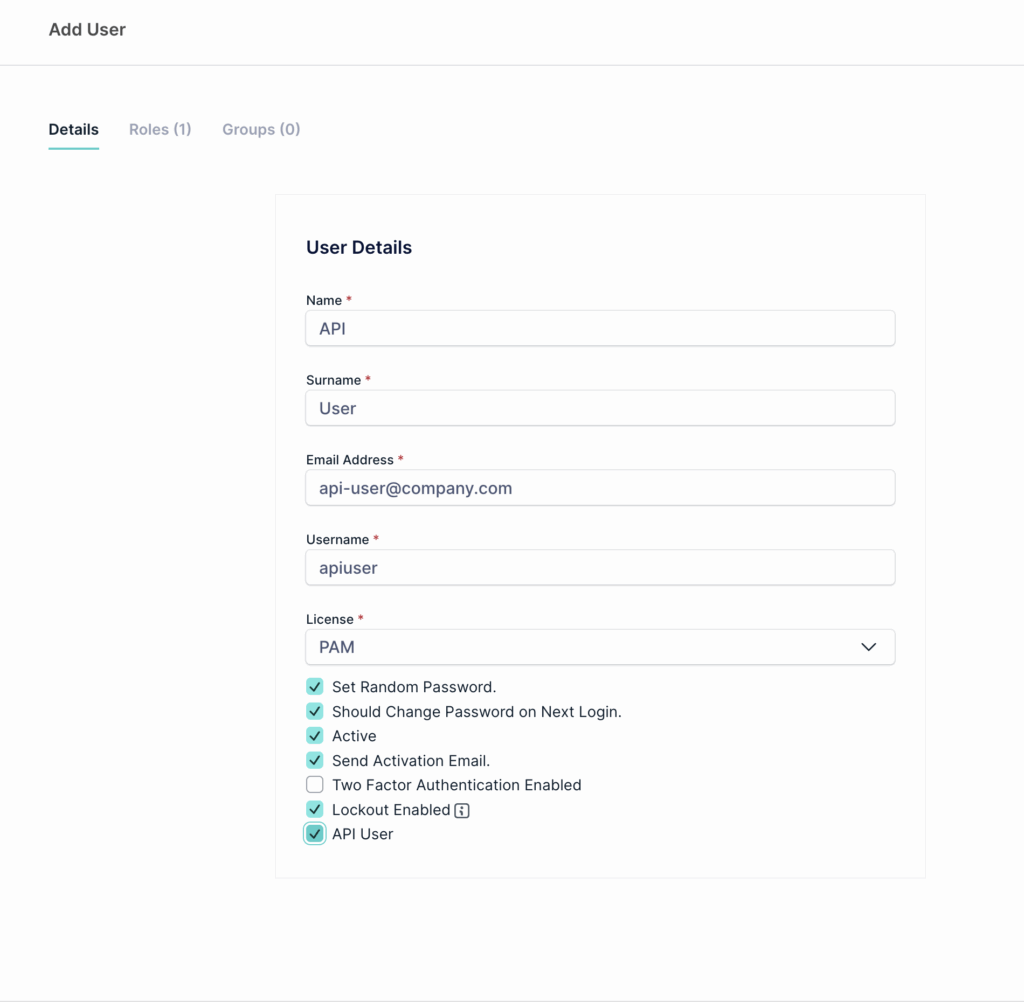The image size is (1024, 1002).
Task: Click the Surname field containing User
Action: click(x=600, y=408)
